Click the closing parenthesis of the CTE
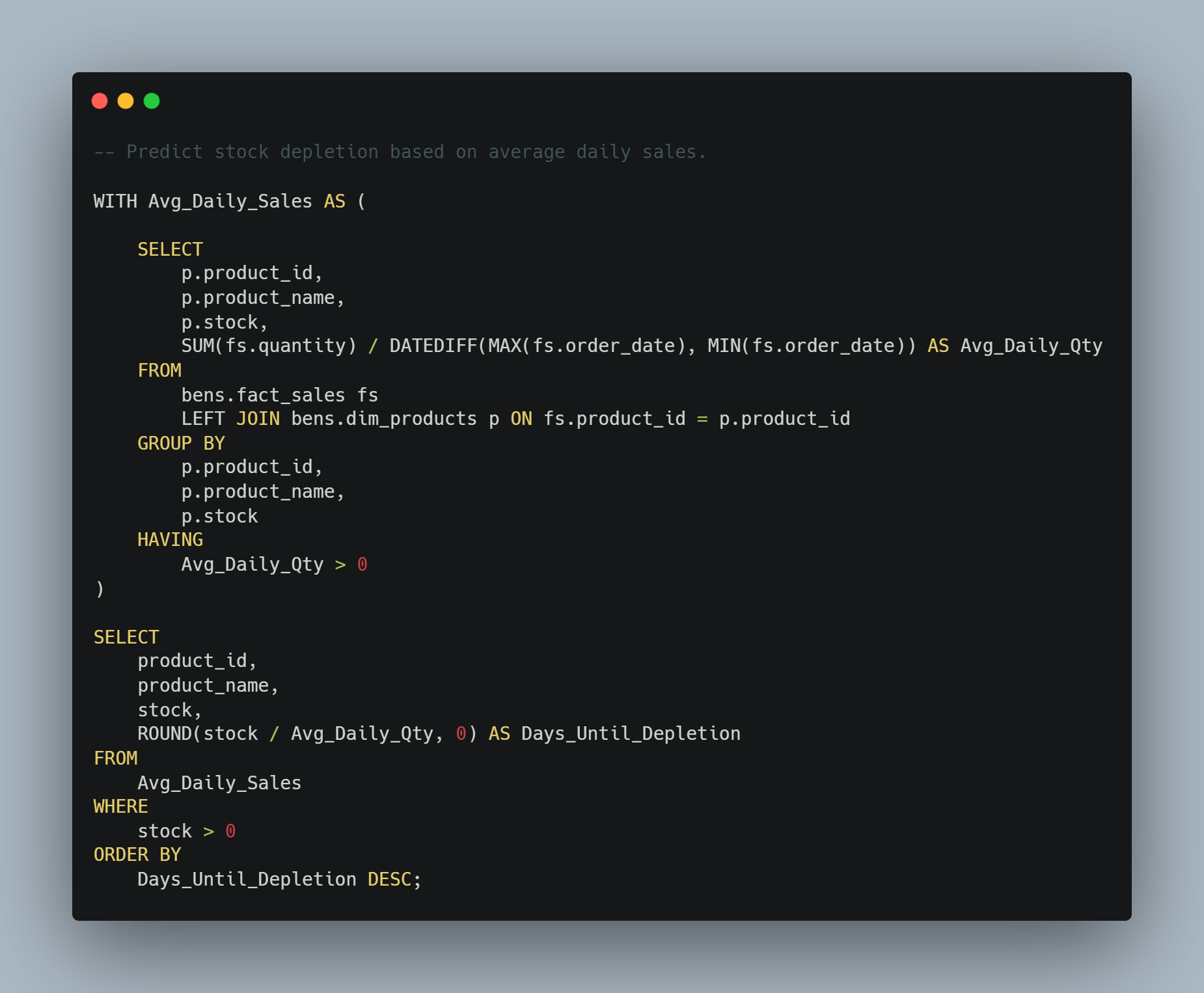The image size is (1204, 993). (100, 589)
